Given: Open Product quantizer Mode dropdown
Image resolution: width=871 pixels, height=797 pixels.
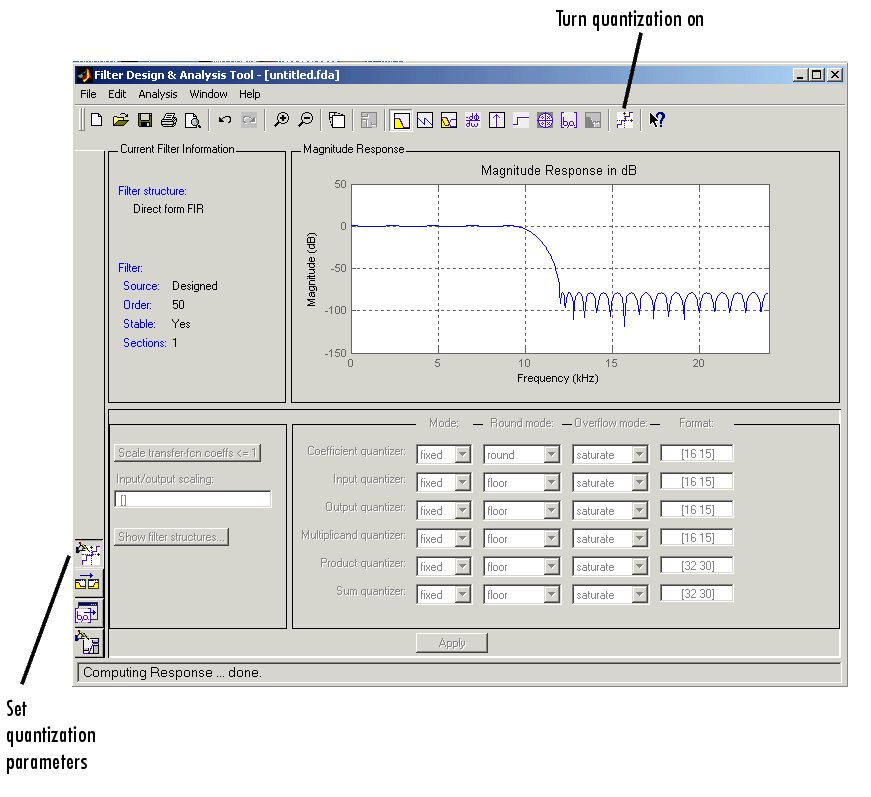Looking at the screenshot, I should coord(444,566).
